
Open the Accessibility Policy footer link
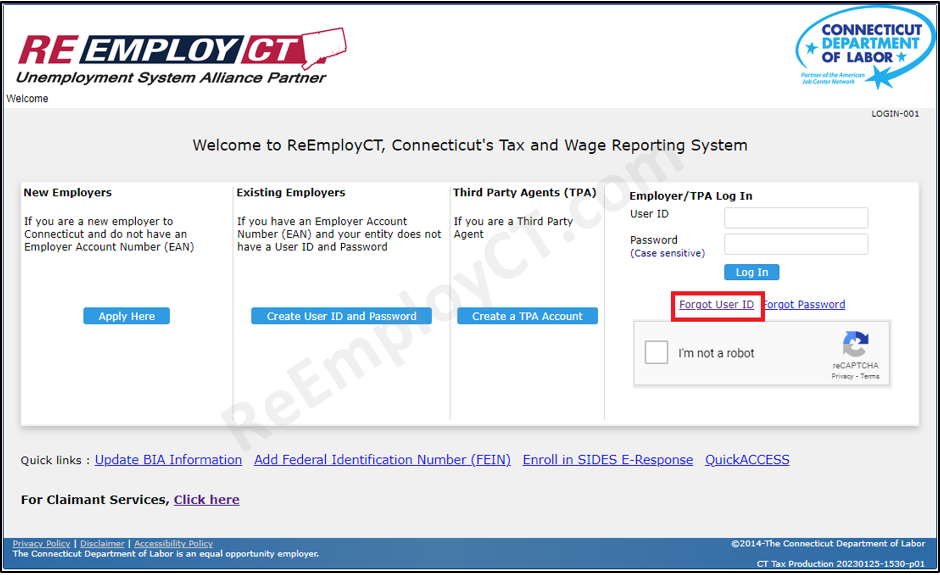[x=173, y=544]
